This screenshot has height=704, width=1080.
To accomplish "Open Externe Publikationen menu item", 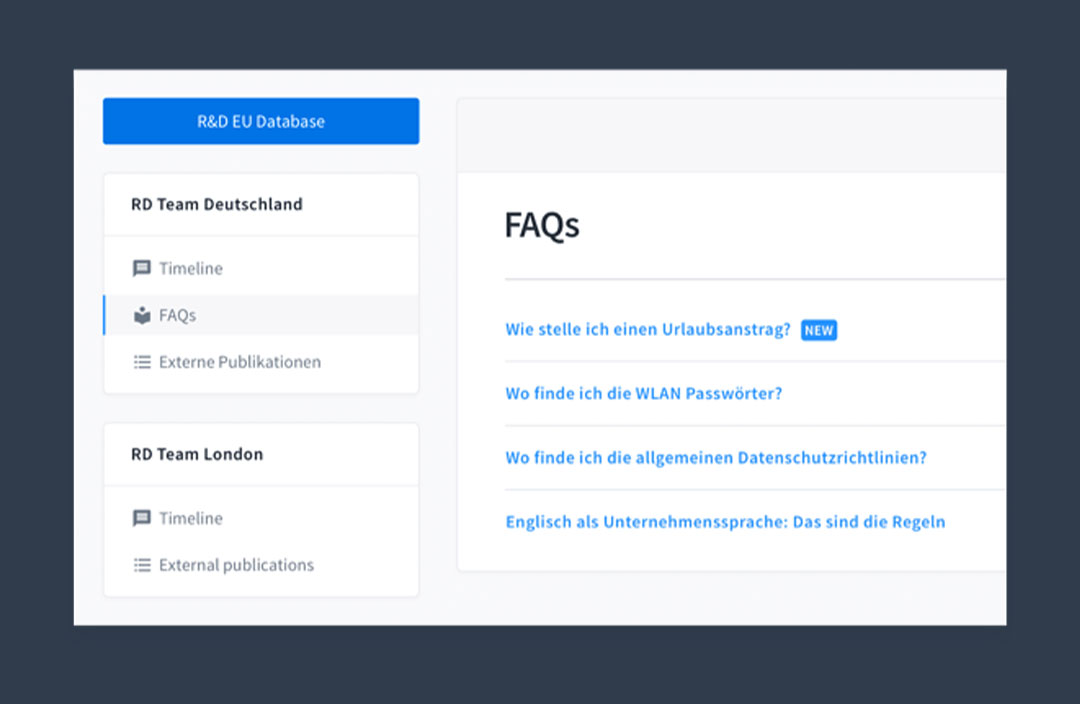I will pyautogui.click(x=261, y=362).
